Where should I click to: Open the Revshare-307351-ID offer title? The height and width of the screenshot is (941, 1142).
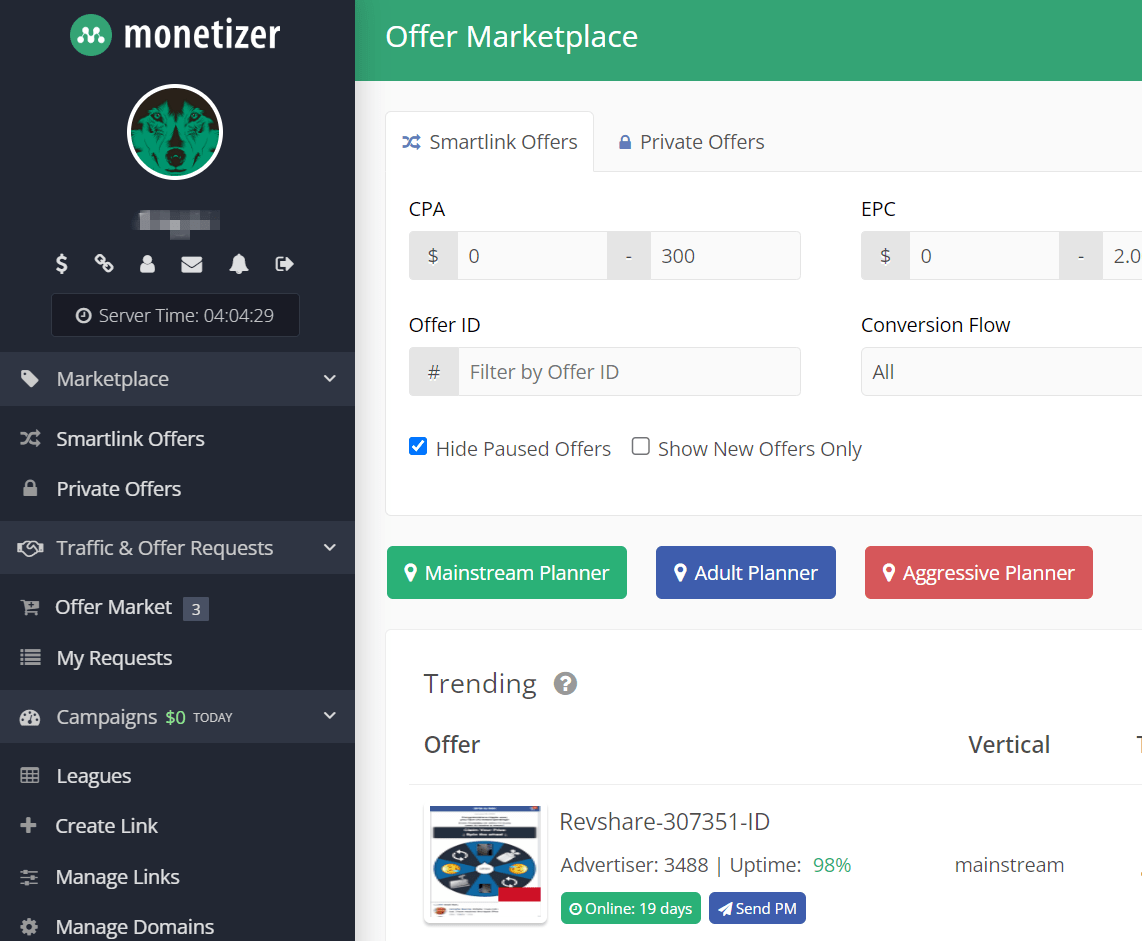point(664,822)
